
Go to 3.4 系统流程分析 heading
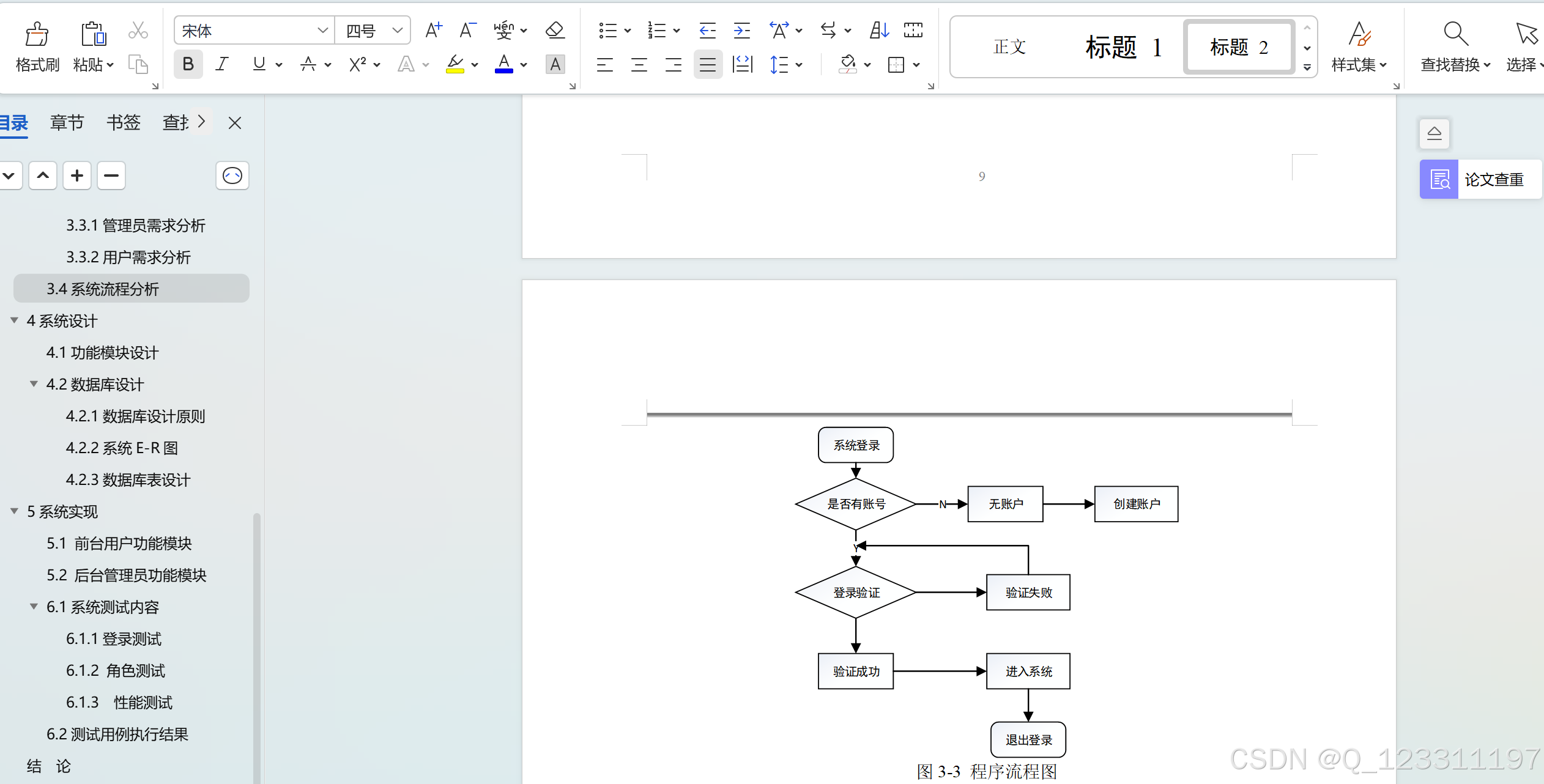click(x=132, y=289)
